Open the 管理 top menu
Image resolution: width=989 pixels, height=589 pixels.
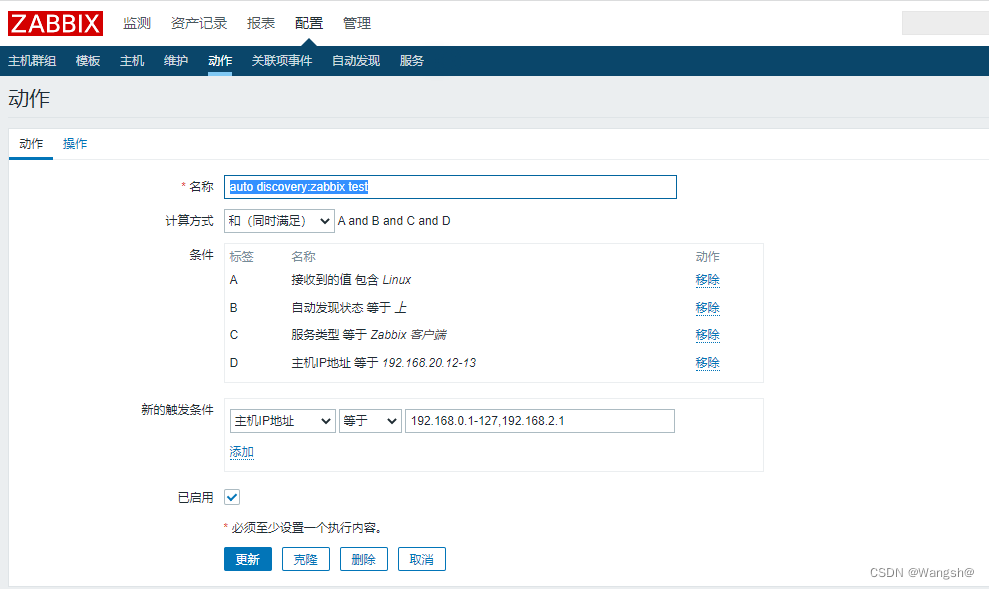point(357,23)
